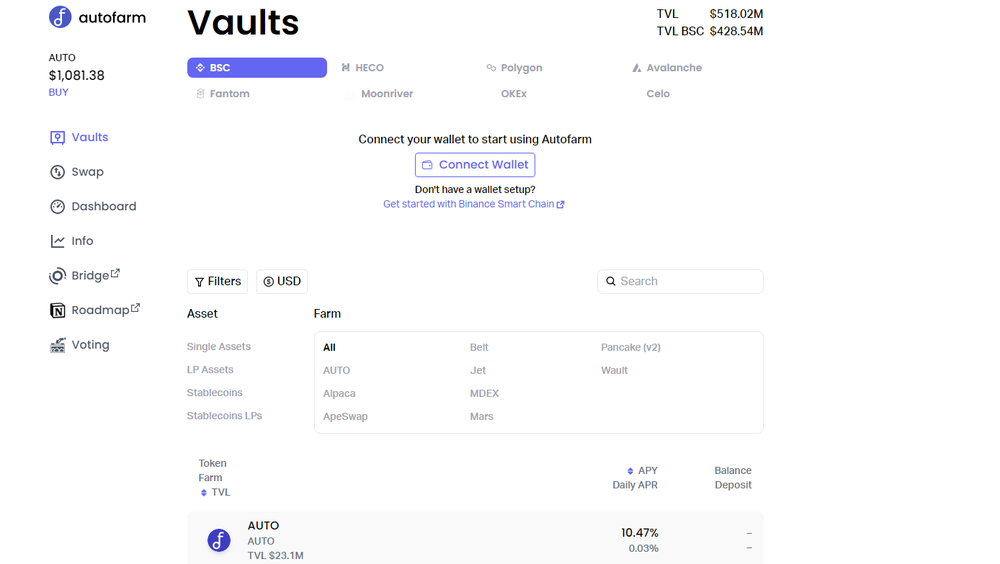Open Get started with Binance Smart Chain link

click(x=473, y=204)
